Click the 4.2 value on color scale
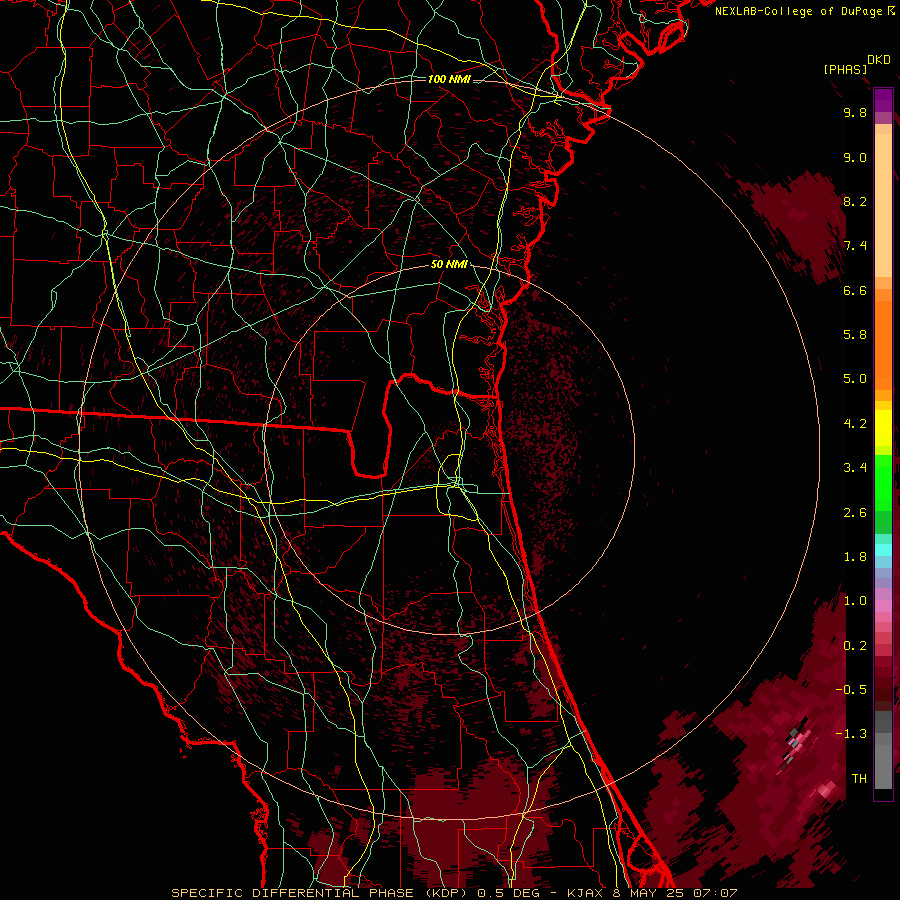The height and width of the screenshot is (900, 900). (x=855, y=424)
